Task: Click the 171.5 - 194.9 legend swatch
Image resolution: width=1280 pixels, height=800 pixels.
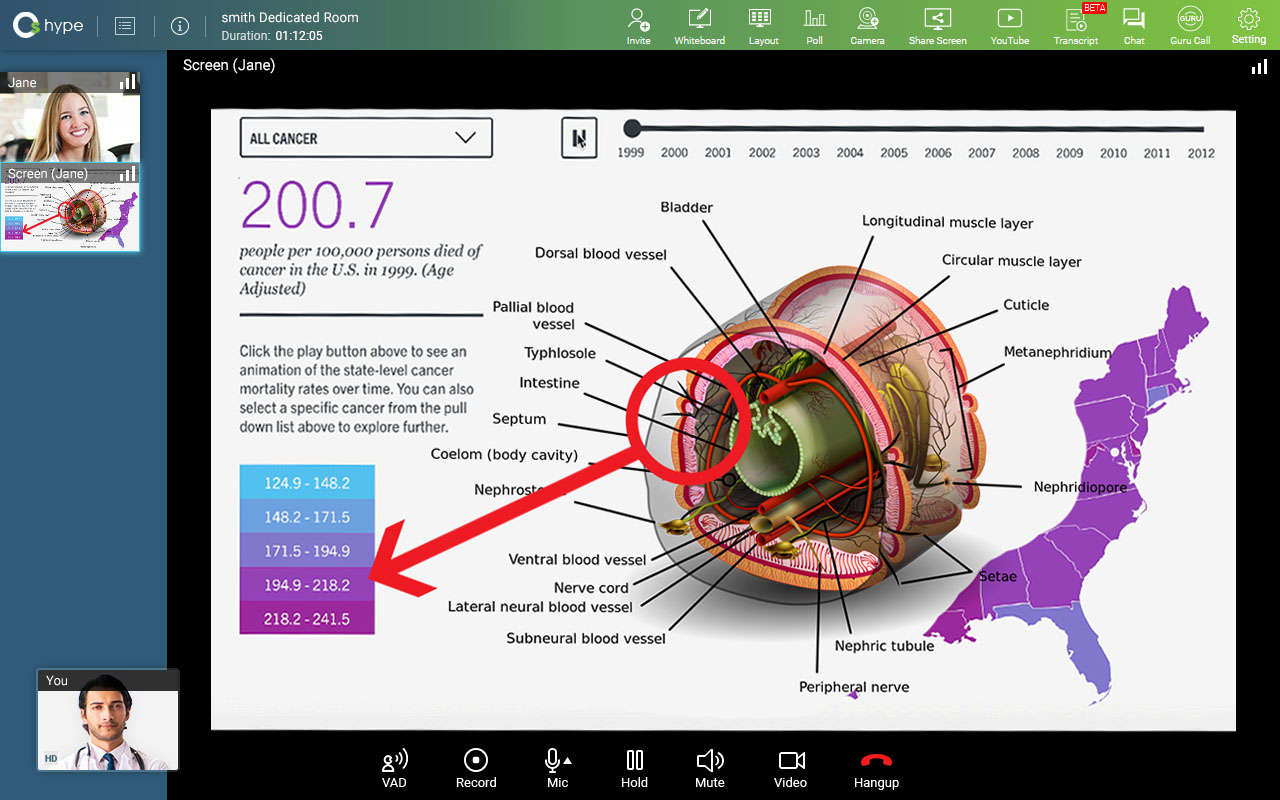Action: click(x=307, y=551)
